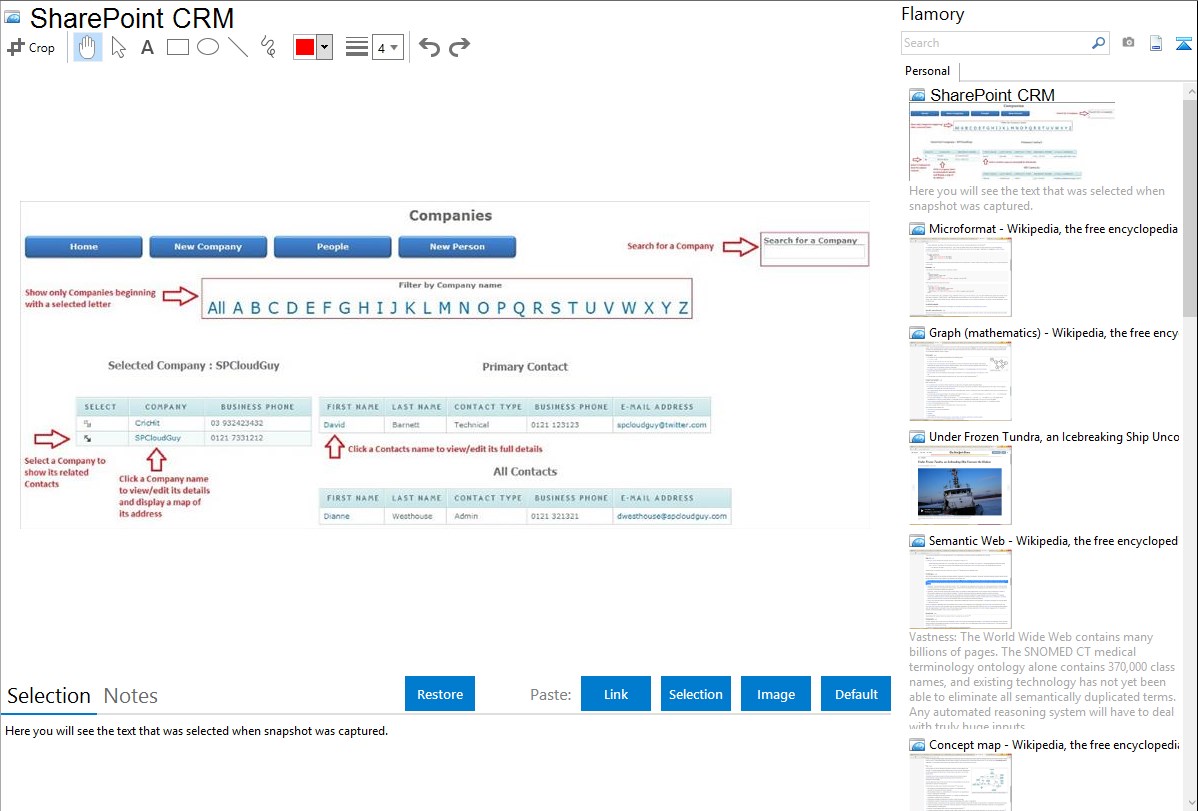The height and width of the screenshot is (811, 1198).
Task: Open the Personal tab
Action: point(928,71)
